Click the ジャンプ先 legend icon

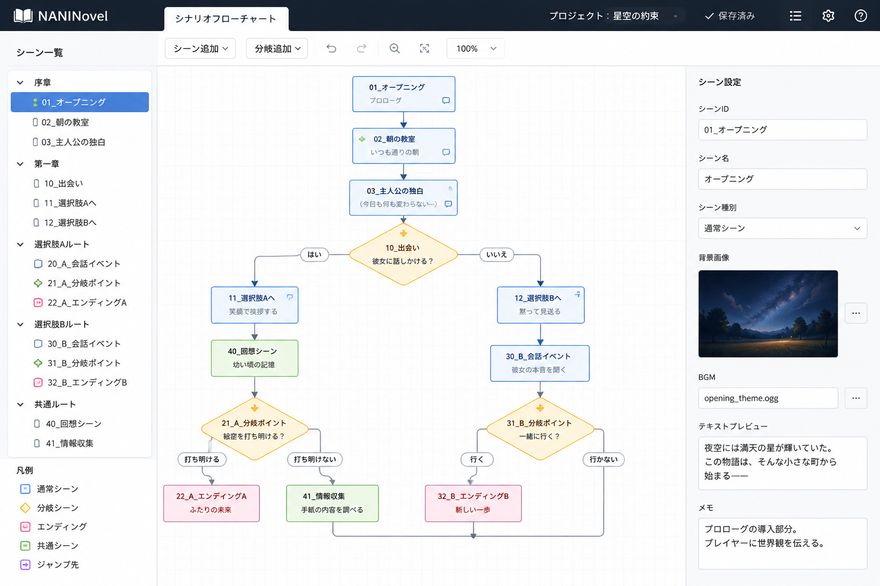(25, 565)
